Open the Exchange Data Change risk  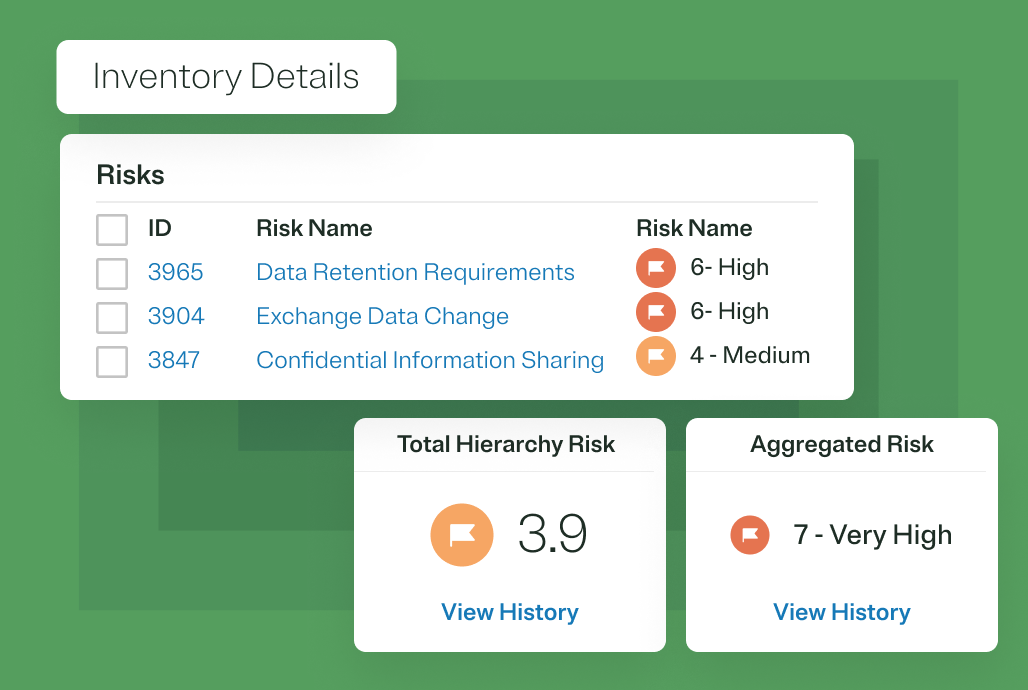[382, 316]
